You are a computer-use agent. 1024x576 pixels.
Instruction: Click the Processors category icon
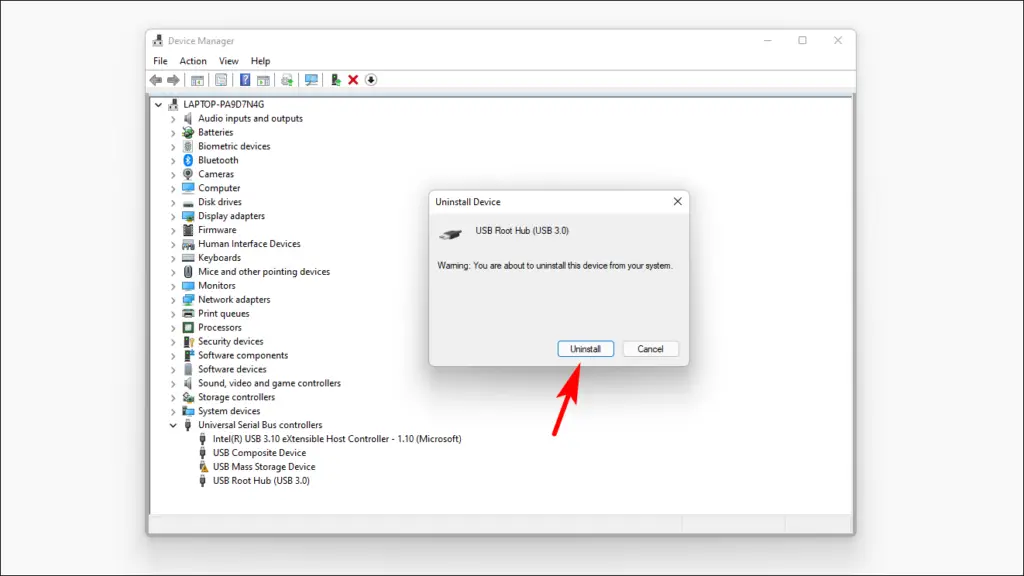click(x=188, y=327)
